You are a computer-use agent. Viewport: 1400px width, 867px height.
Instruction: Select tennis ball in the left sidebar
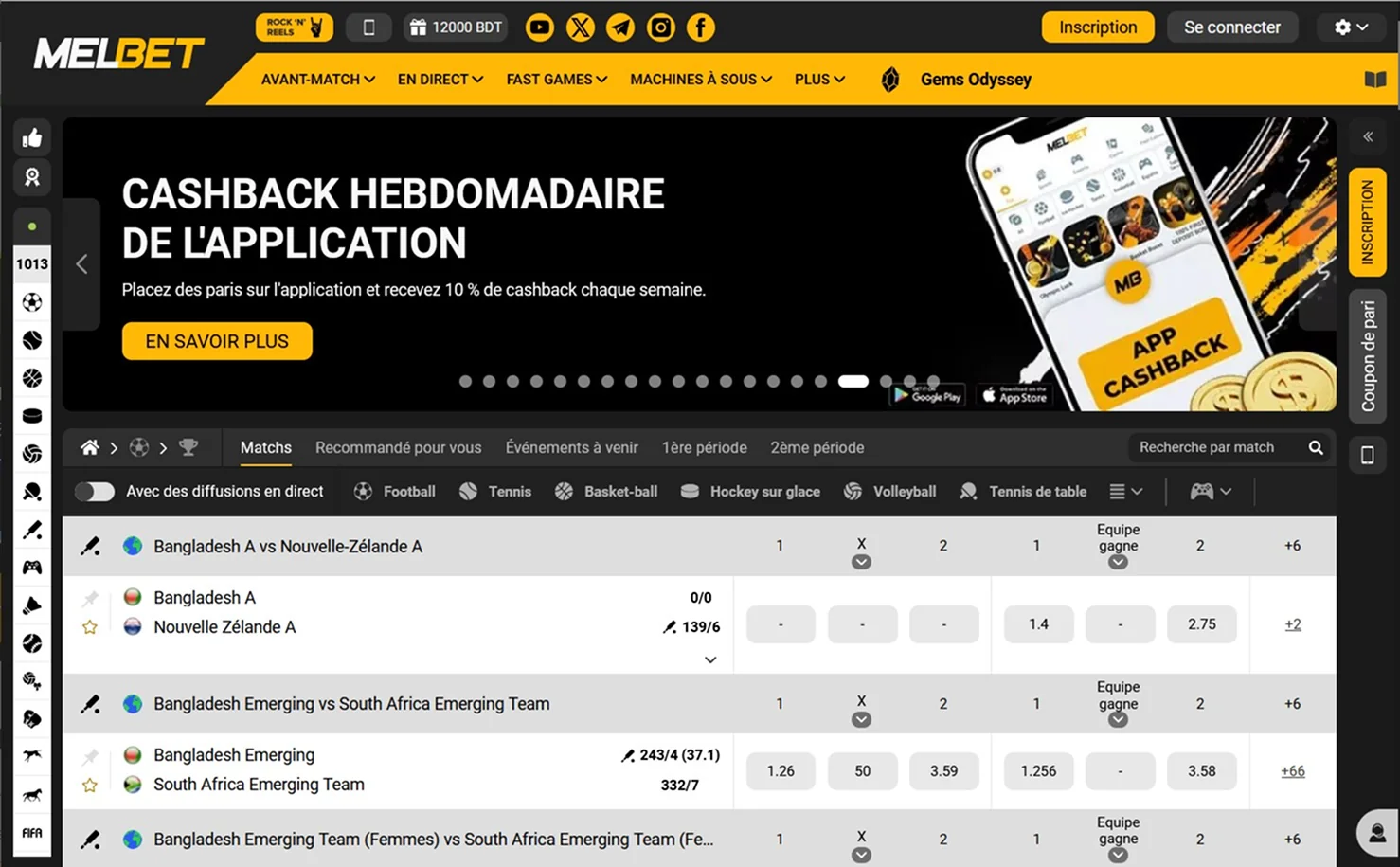[32, 340]
